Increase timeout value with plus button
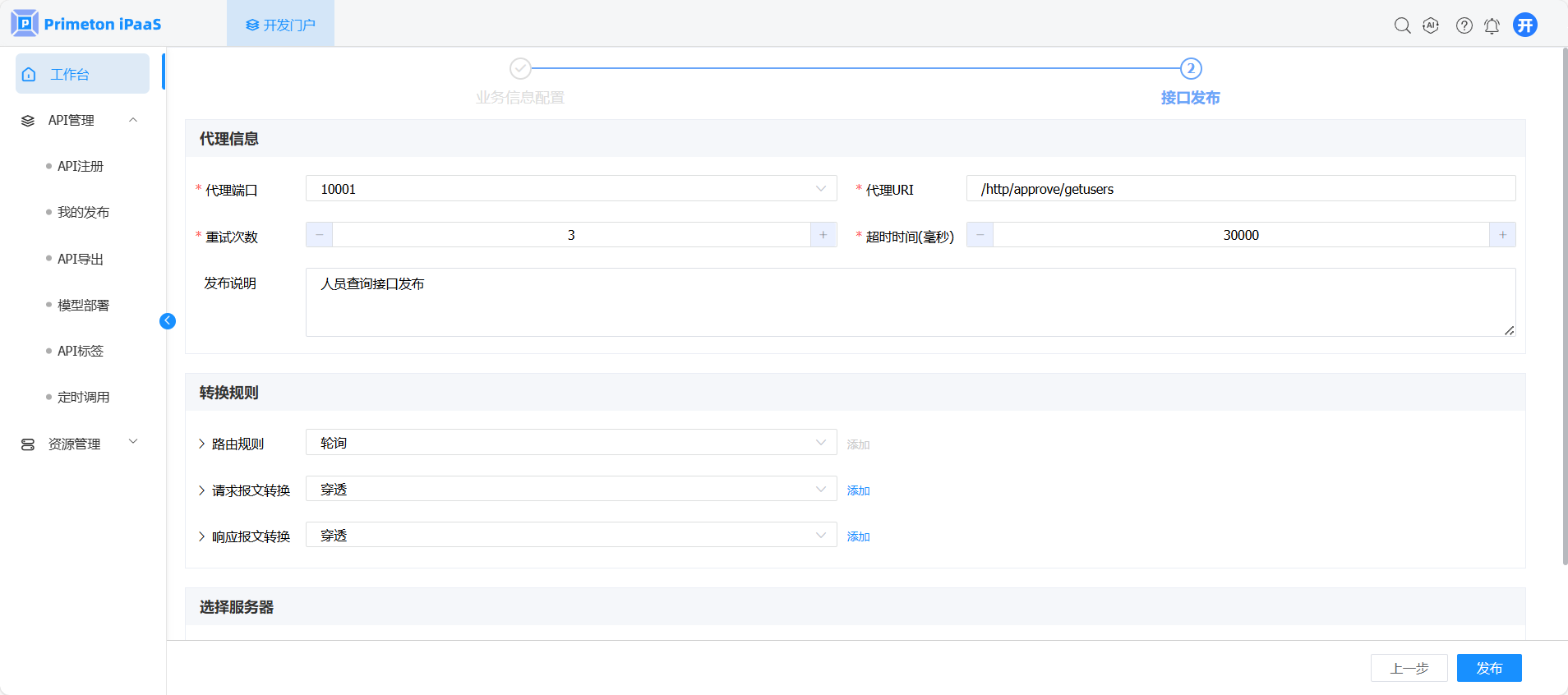The width and height of the screenshot is (1568, 695). (x=1502, y=235)
